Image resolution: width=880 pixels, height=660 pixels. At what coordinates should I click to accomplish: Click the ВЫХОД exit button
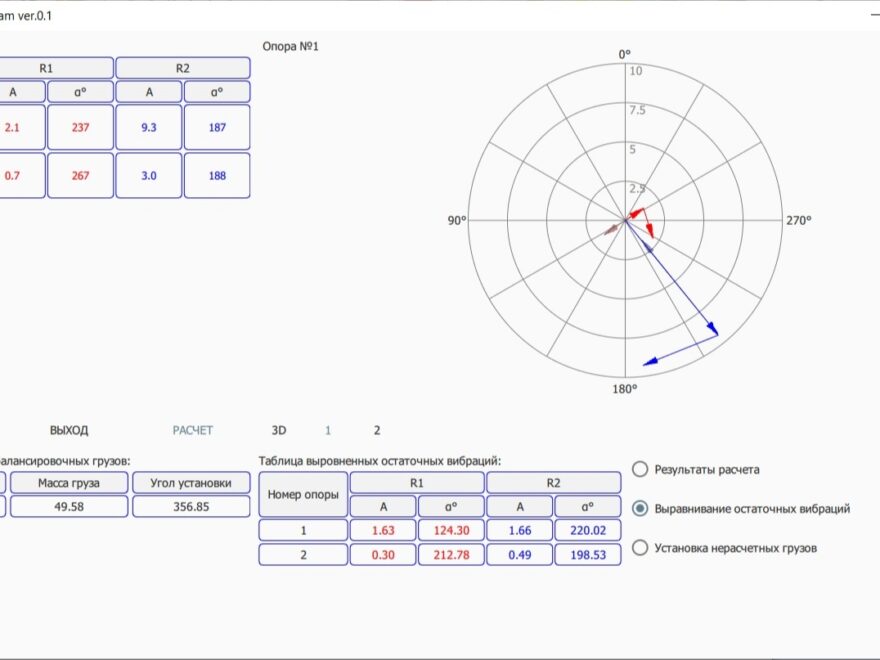(69, 430)
